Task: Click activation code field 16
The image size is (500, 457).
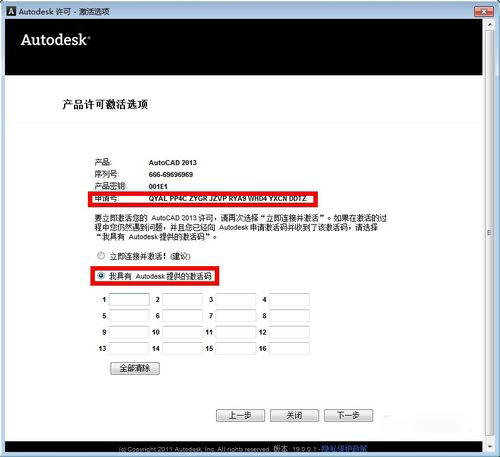Action: coord(289,348)
